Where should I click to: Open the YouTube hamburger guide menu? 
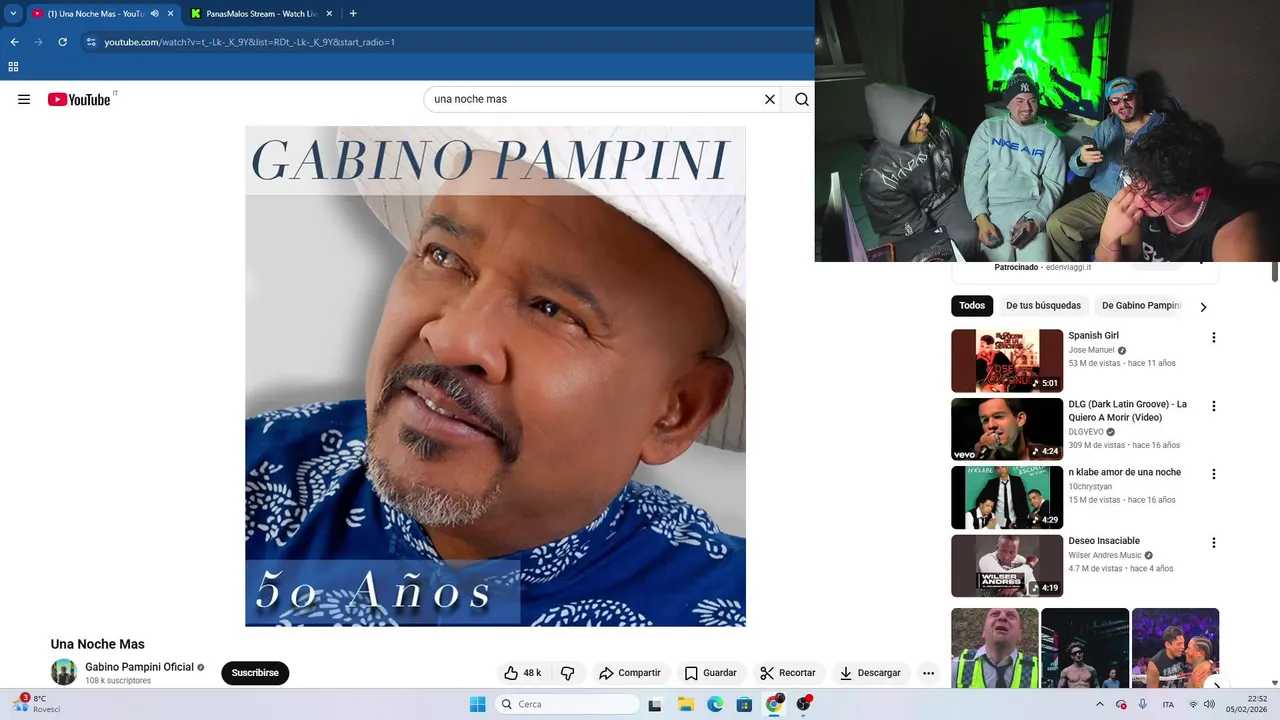(x=24, y=99)
